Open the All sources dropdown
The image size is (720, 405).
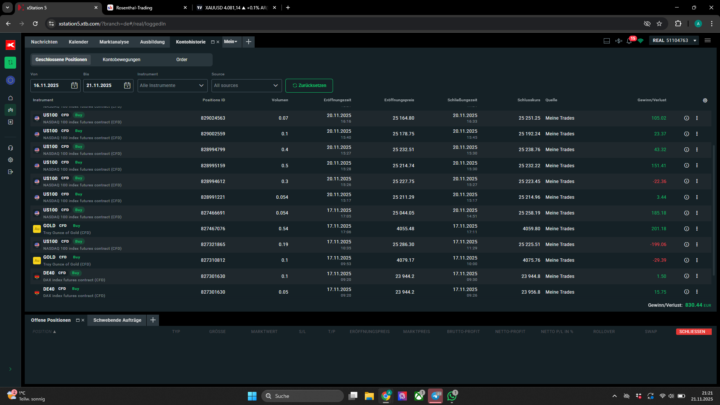coord(246,85)
